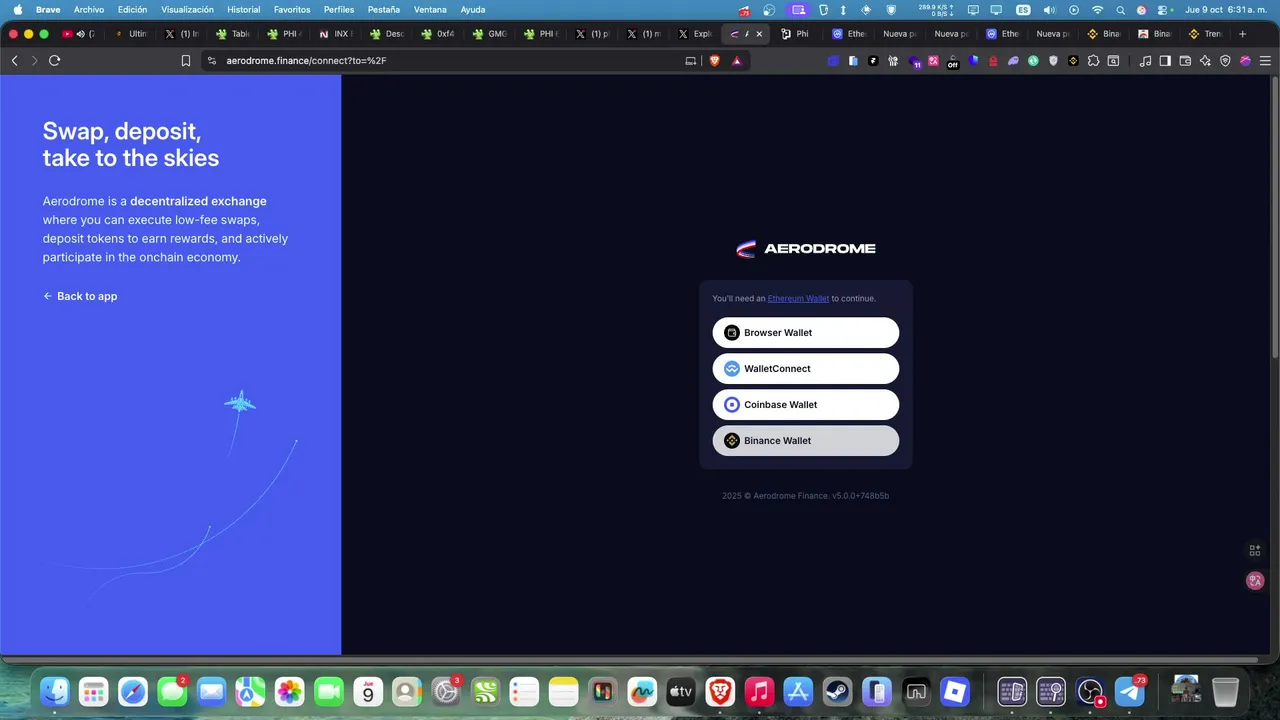Open Launchpad from the dock
Image resolution: width=1280 pixels, height=720 pixels.
pos(94,691)
